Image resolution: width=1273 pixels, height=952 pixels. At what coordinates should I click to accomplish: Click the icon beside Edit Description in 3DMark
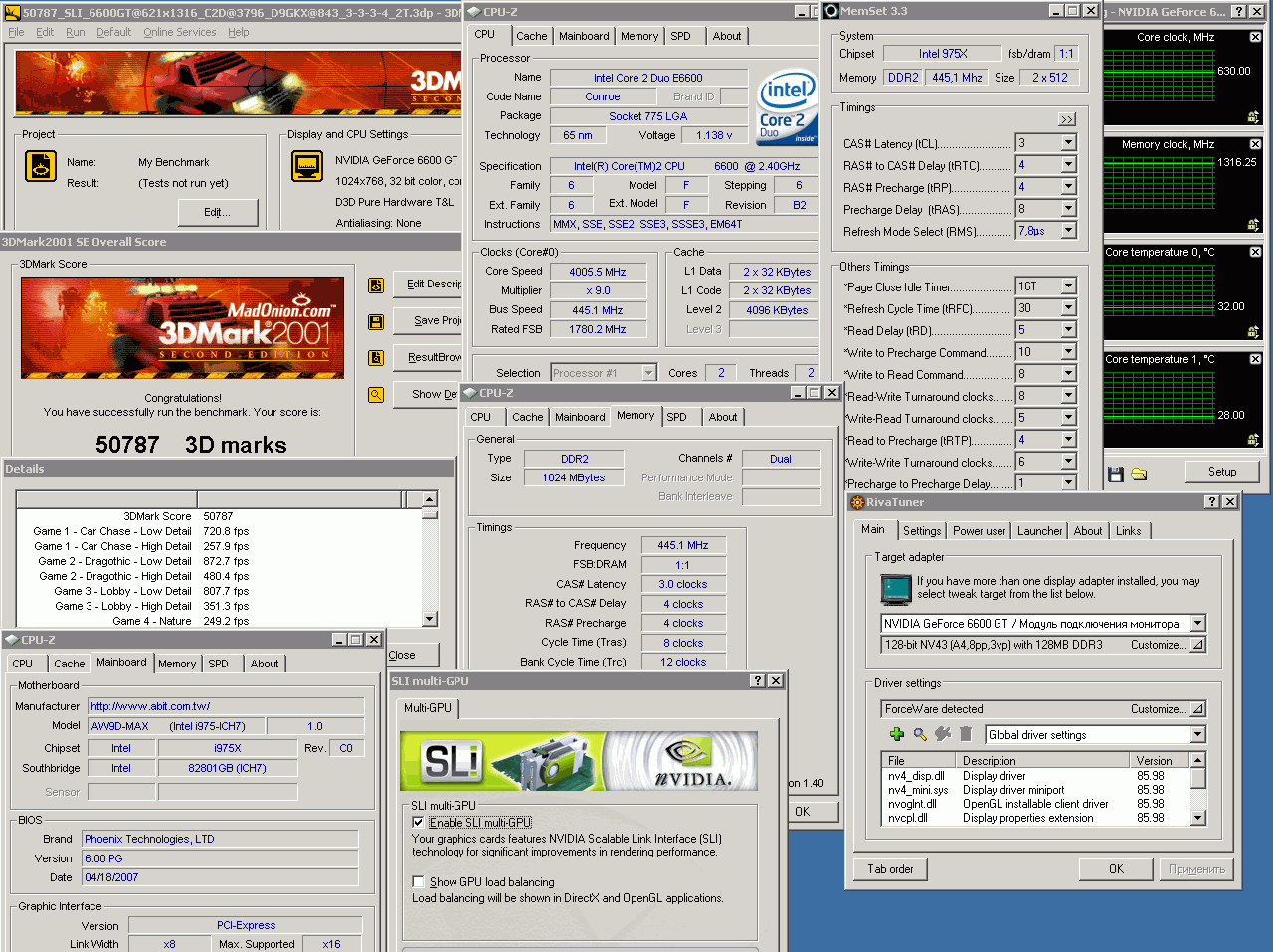(376, 286)
